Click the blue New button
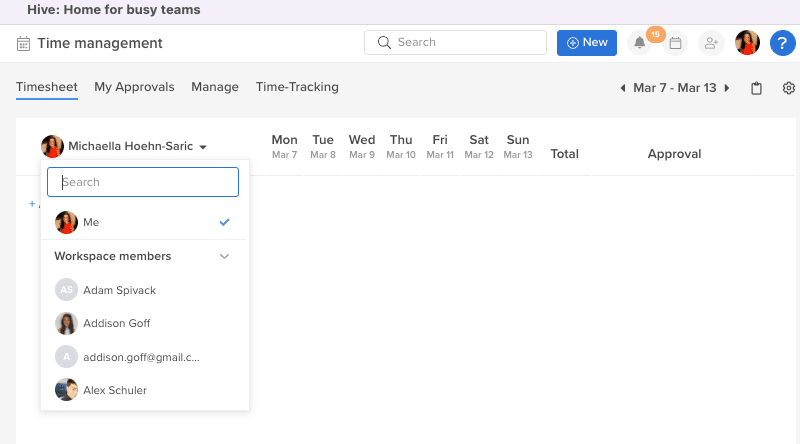The image size is (800, 444). (586, 43)
